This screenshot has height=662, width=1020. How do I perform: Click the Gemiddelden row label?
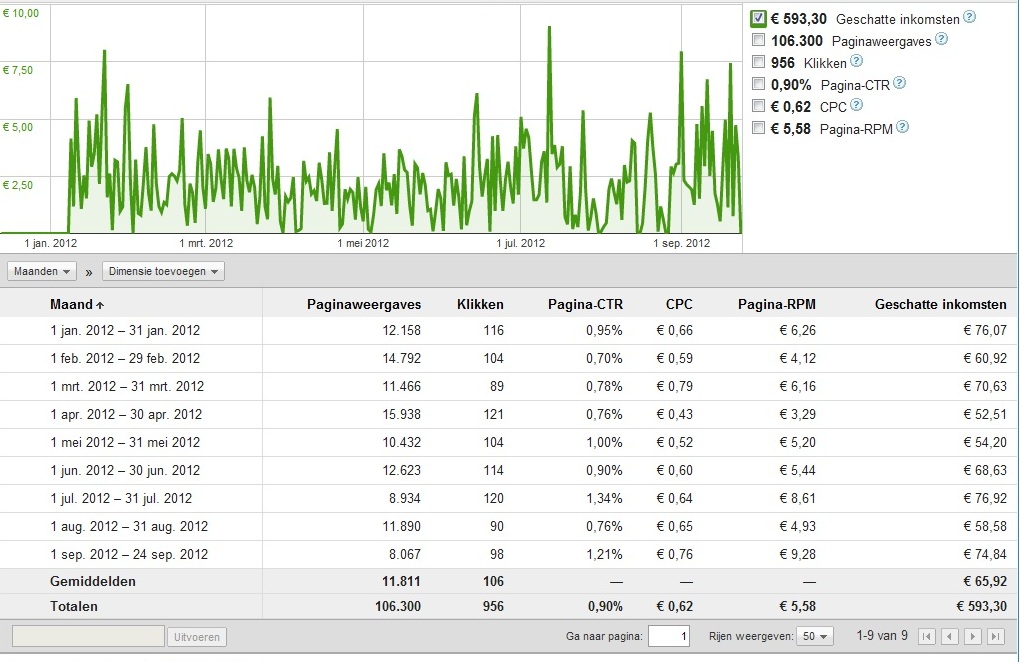click(93, 581)
